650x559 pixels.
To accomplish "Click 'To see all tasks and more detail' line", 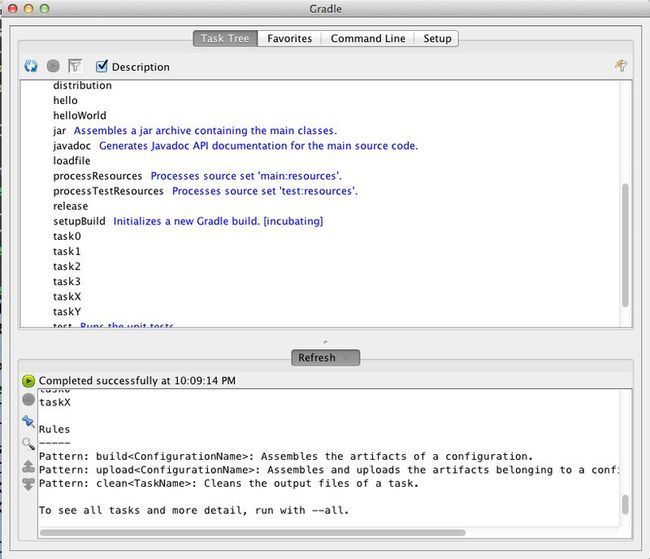I will (x=194, y=510).
